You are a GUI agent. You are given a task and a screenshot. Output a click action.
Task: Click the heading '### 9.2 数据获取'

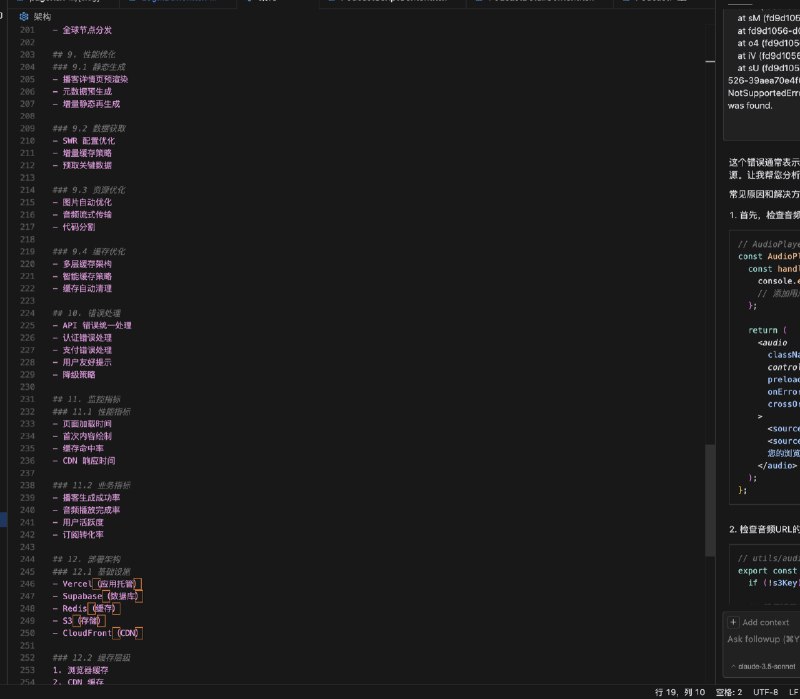[89, 128]
